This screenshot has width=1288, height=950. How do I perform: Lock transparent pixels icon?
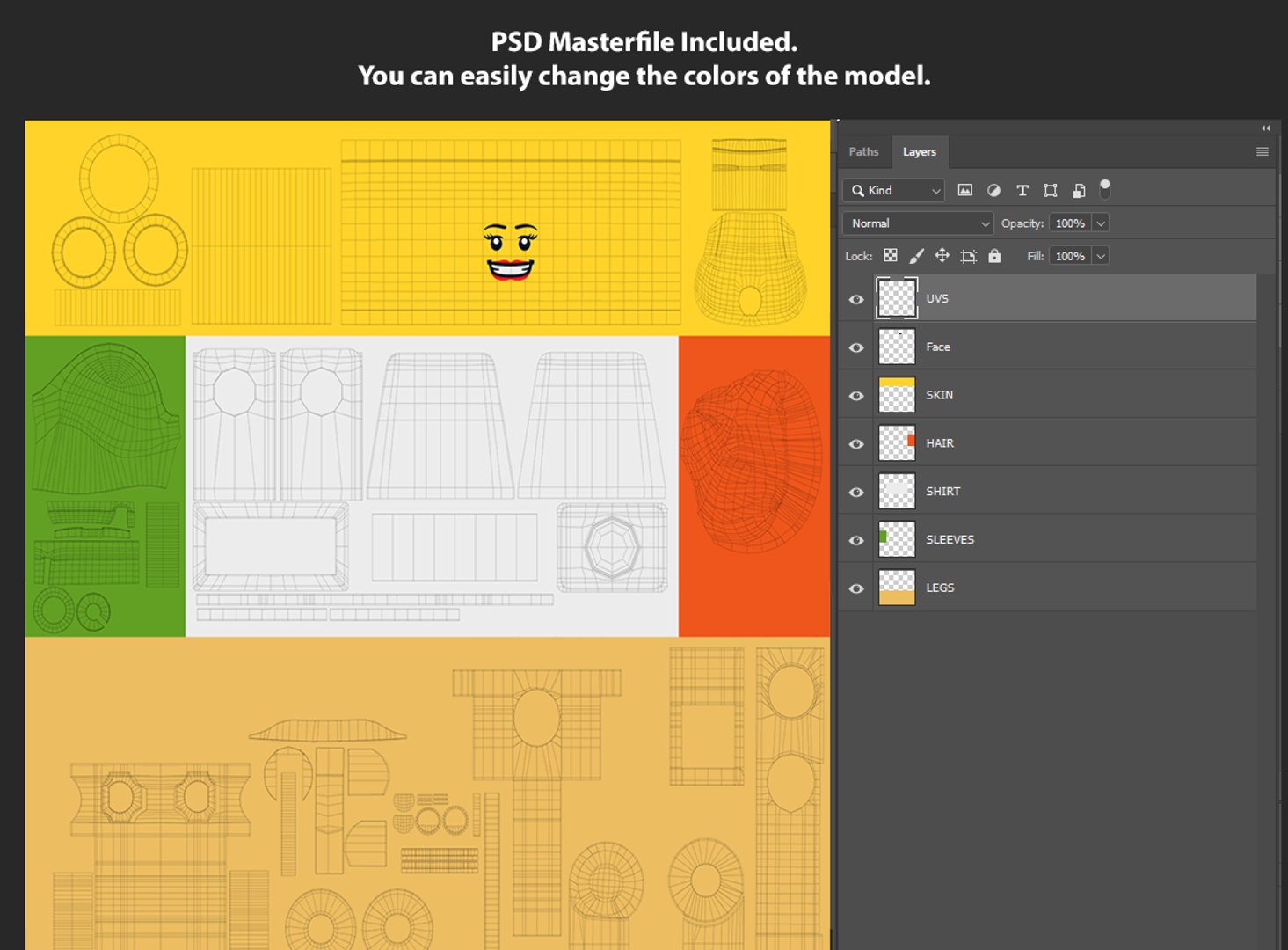pos(891,256)
